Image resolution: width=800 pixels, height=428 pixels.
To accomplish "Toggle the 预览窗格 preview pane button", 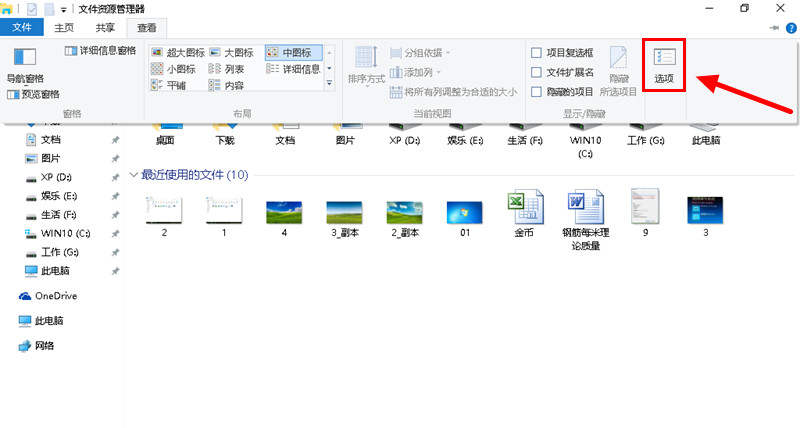I will [x=32, y=94].
